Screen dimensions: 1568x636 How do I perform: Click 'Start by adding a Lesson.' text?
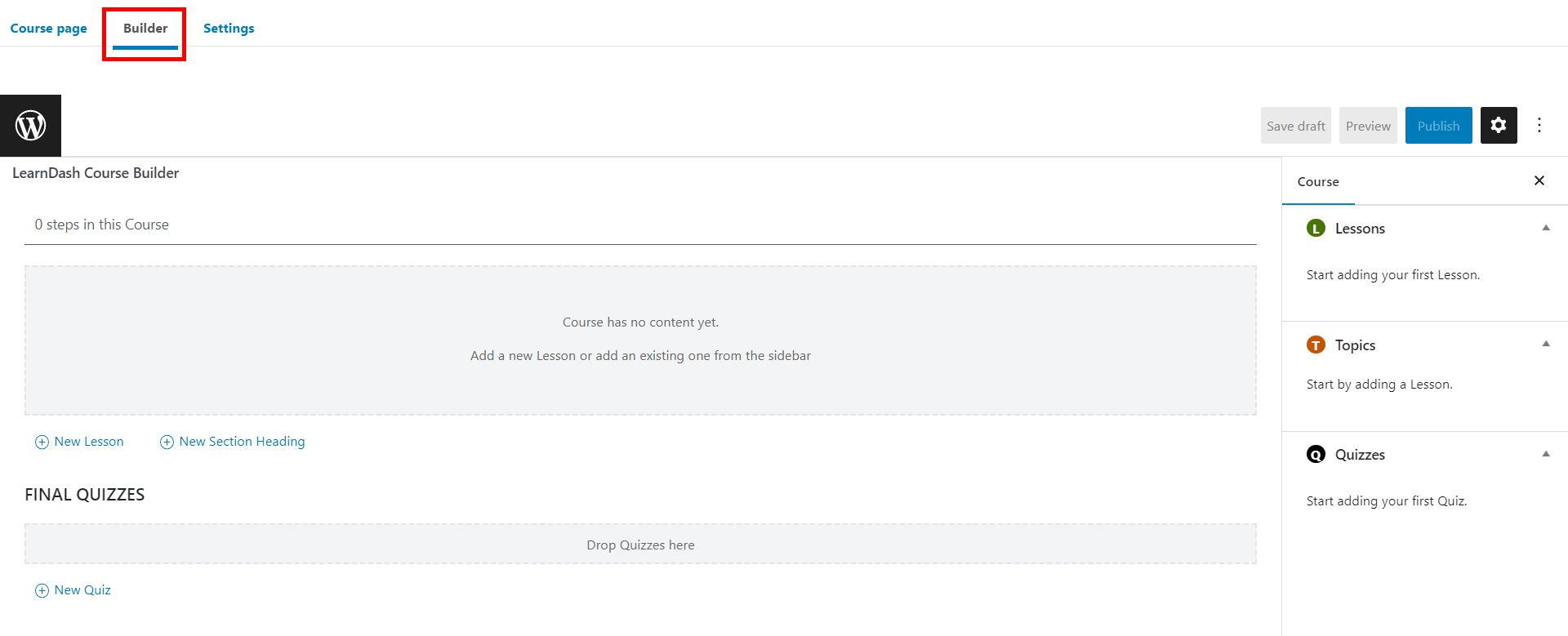click(x=1379, y=385)
